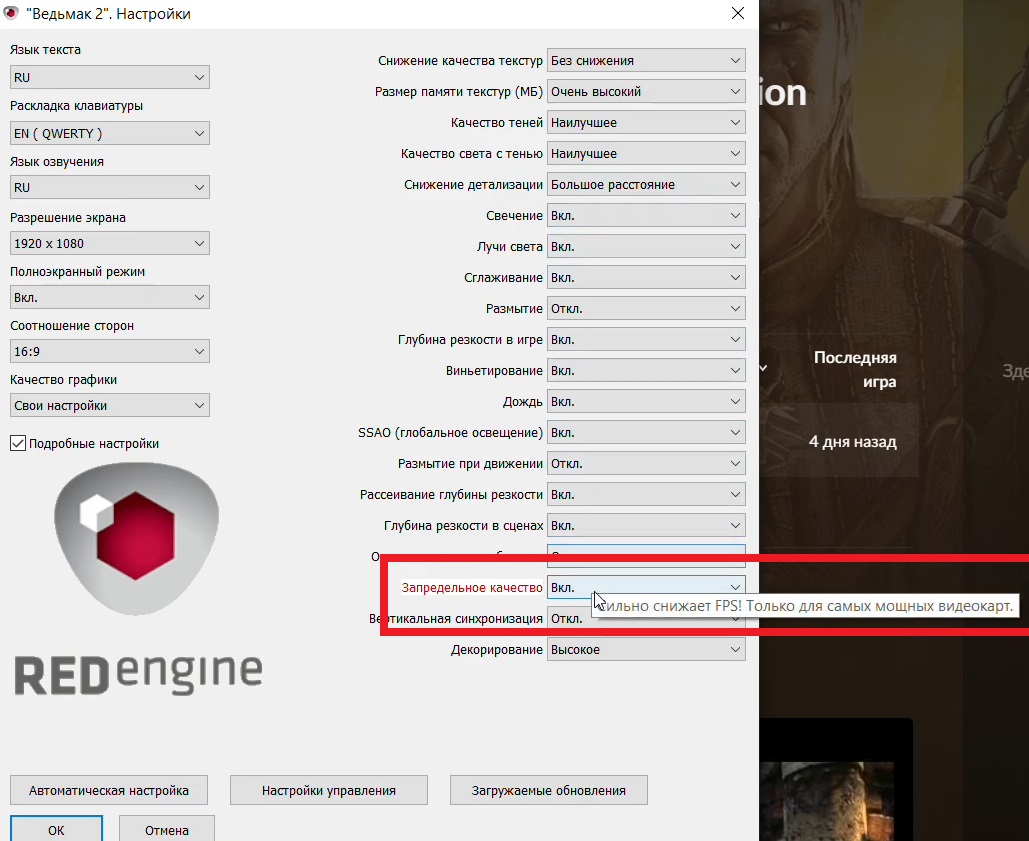Image resolution: width=1029 pixels, height=841 pixels.
Task: Open Глубина резкости в игре dropdown
Action: [x=646, y=340]
